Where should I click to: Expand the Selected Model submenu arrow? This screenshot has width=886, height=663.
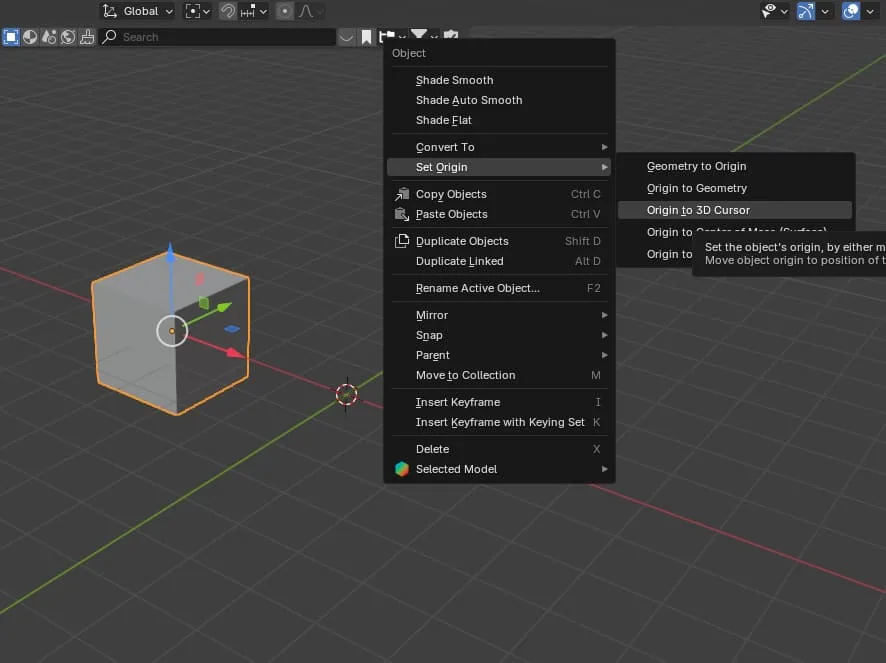pos(605,469)
